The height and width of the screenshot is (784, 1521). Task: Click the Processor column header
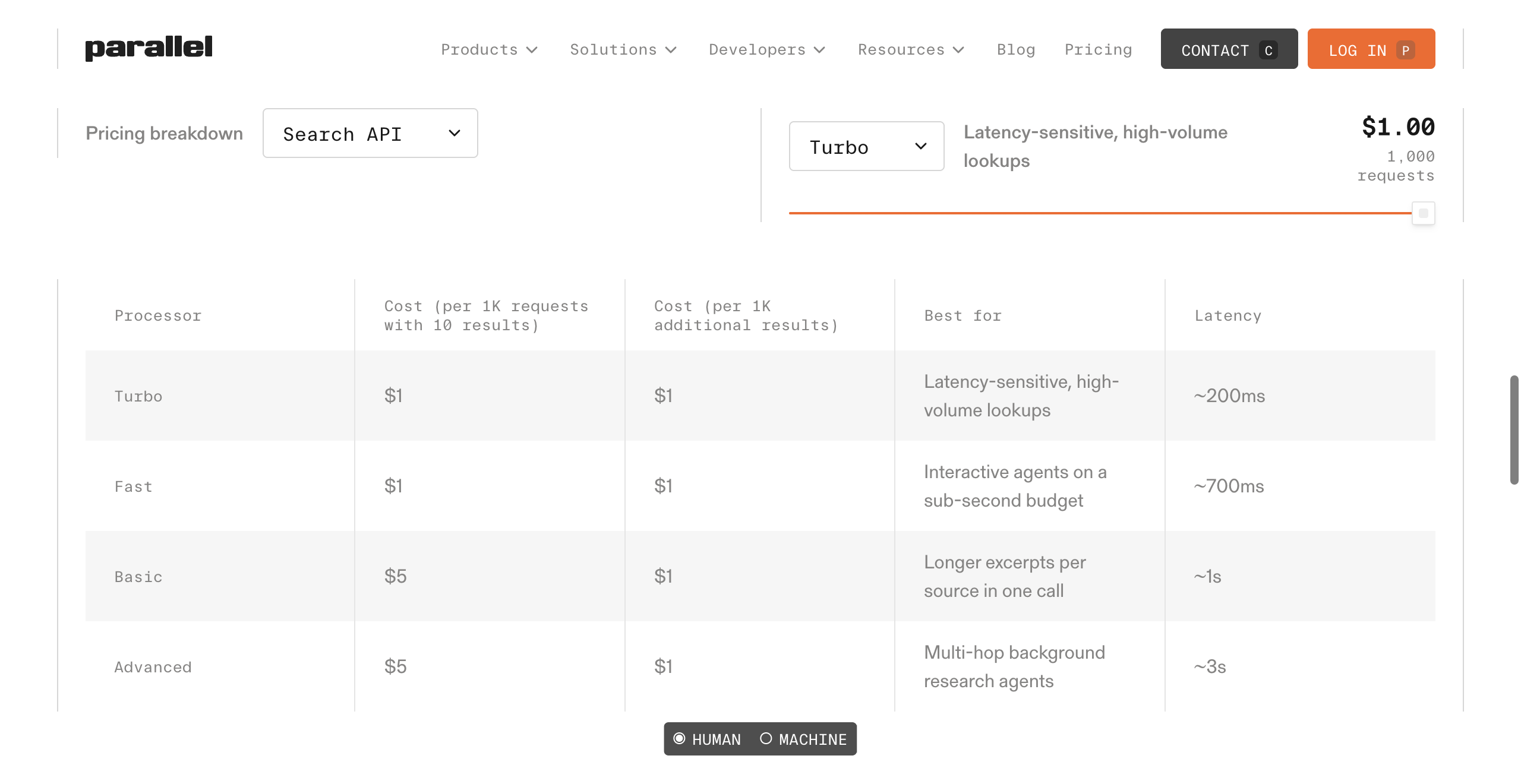coord(157,315)
